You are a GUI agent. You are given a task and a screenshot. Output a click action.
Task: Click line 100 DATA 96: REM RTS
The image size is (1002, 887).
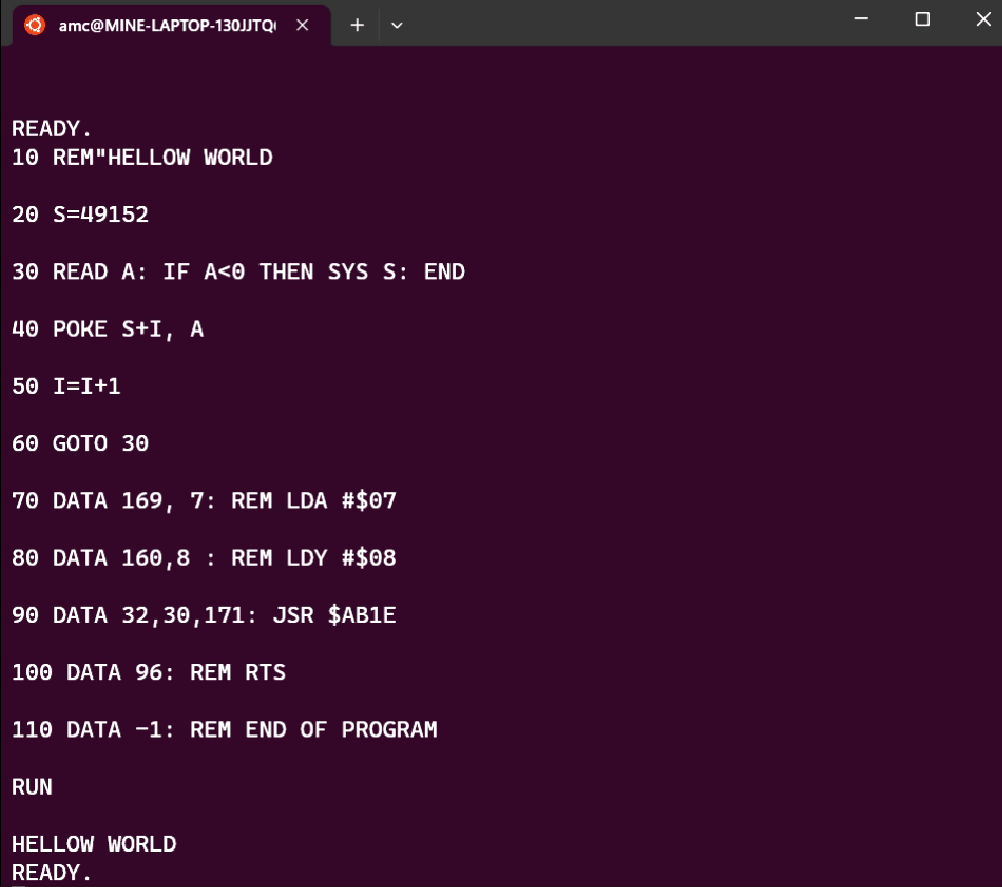149,672
